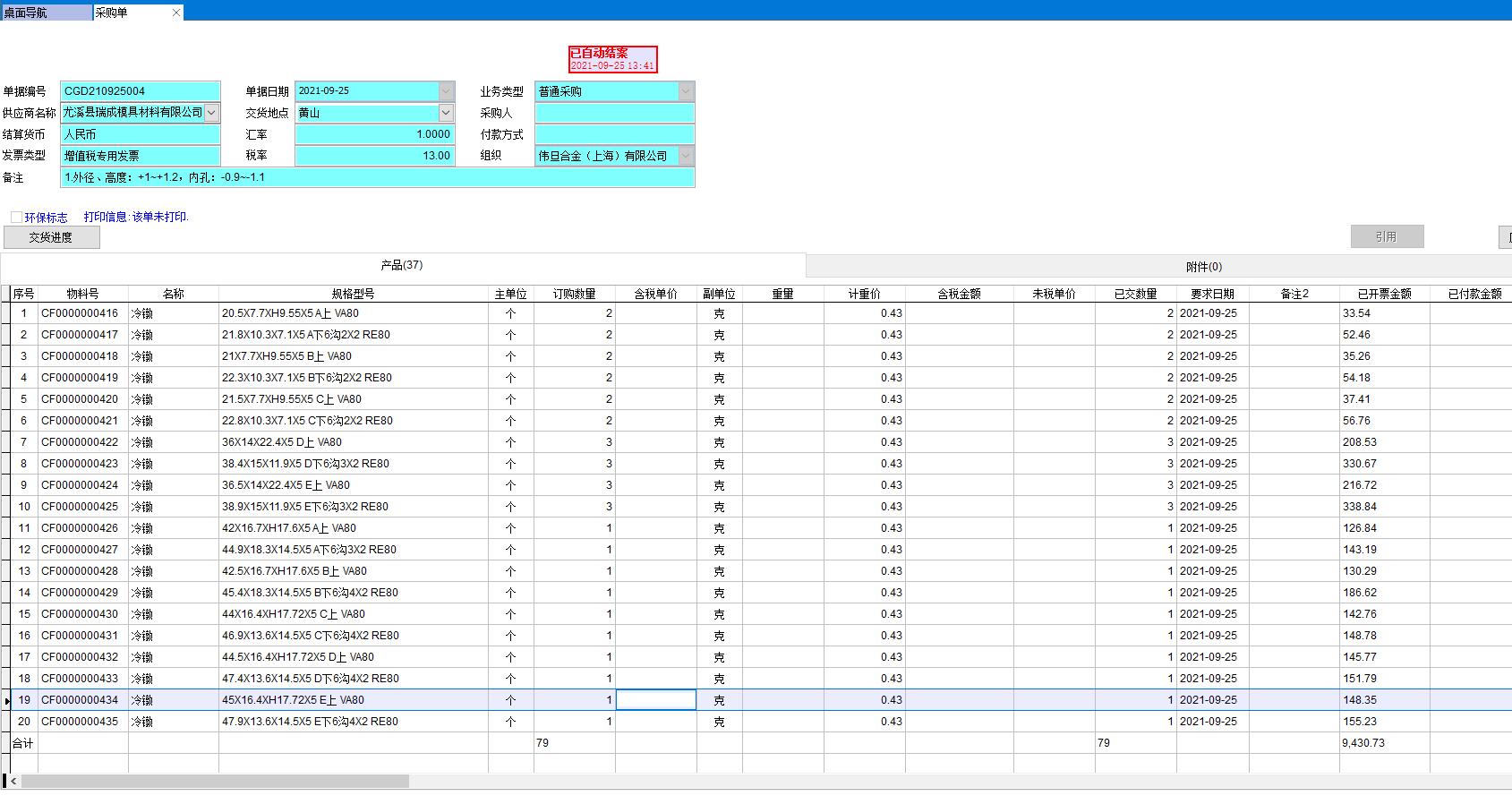Toggle the 环保标志 checkbox
The height and width of the screenshot is (804, 1512).
[x=16, y=217]
